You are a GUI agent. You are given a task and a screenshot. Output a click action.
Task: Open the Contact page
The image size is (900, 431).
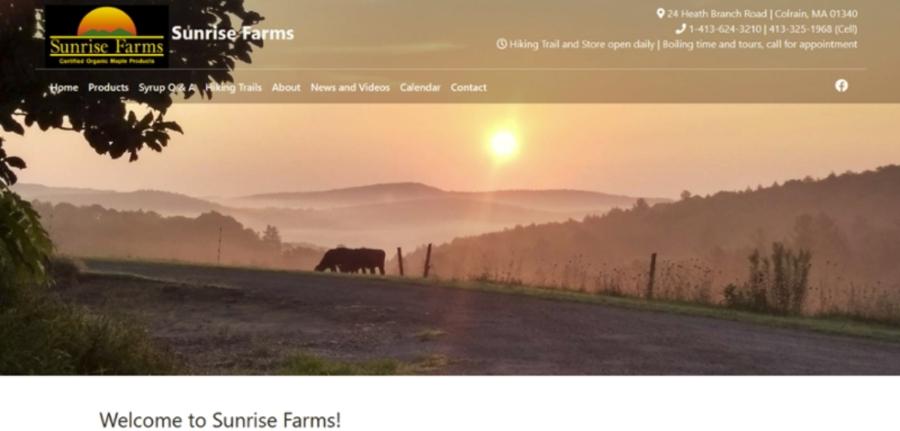pos(468,87)
